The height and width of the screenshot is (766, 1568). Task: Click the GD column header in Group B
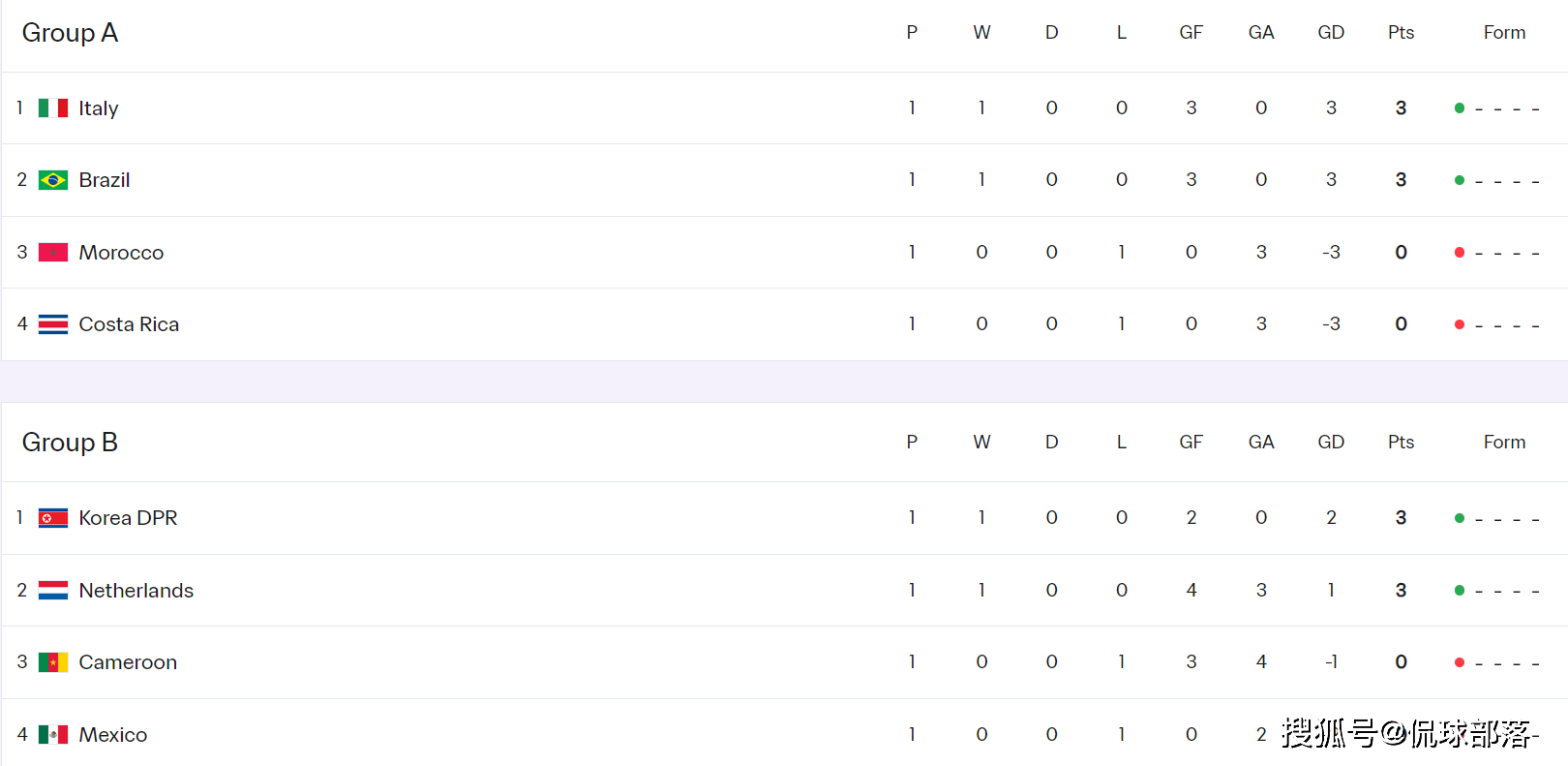click(x=1331, y=443)
